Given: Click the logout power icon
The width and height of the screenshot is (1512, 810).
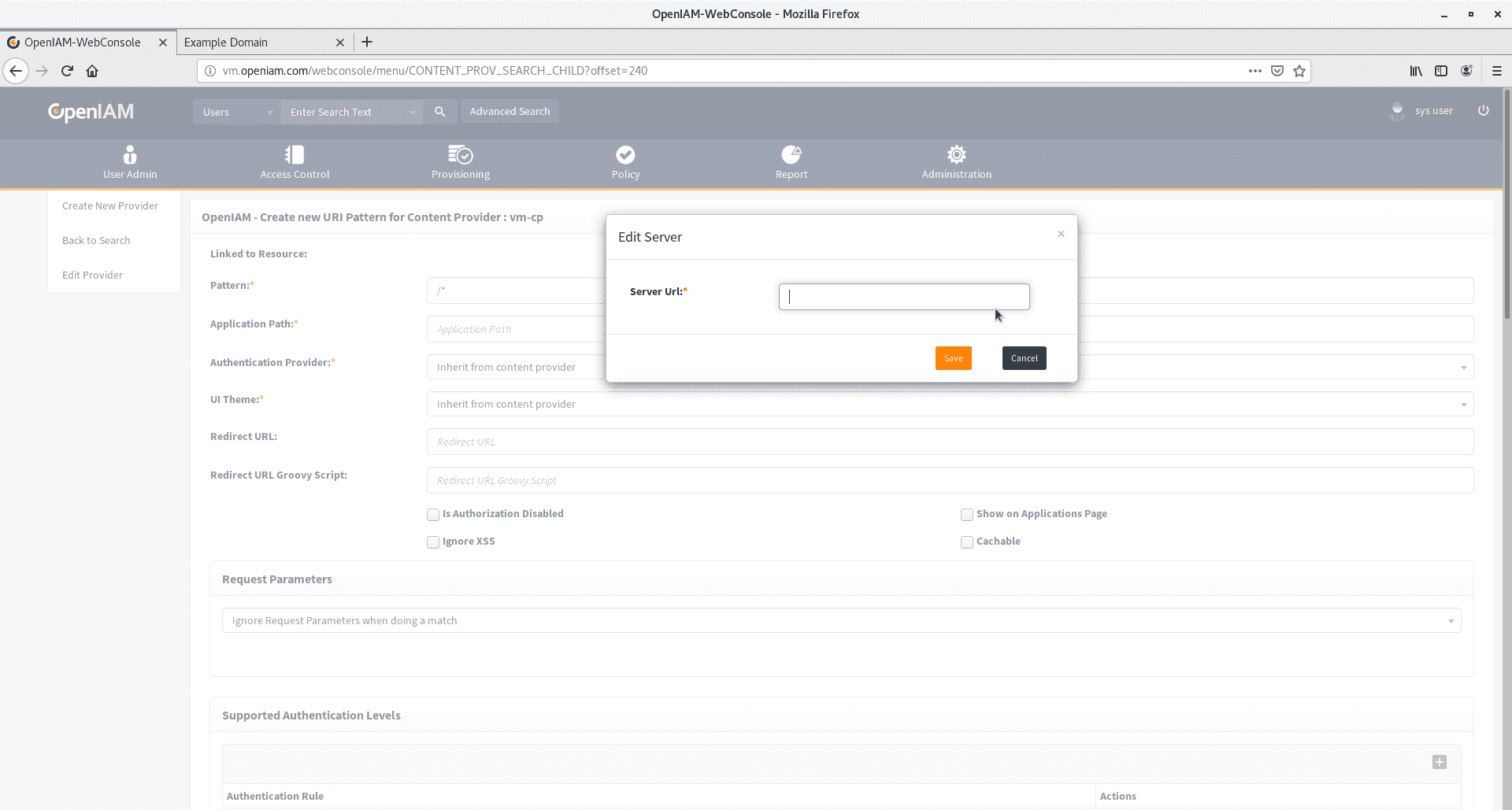Looking at the screenshot, I should 1483,110.
